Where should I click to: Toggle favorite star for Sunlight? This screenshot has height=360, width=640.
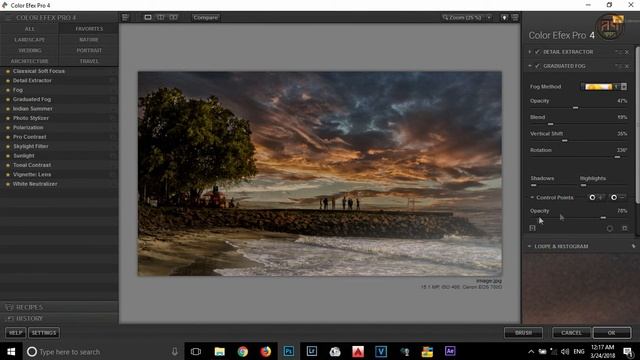pos(7,156)
